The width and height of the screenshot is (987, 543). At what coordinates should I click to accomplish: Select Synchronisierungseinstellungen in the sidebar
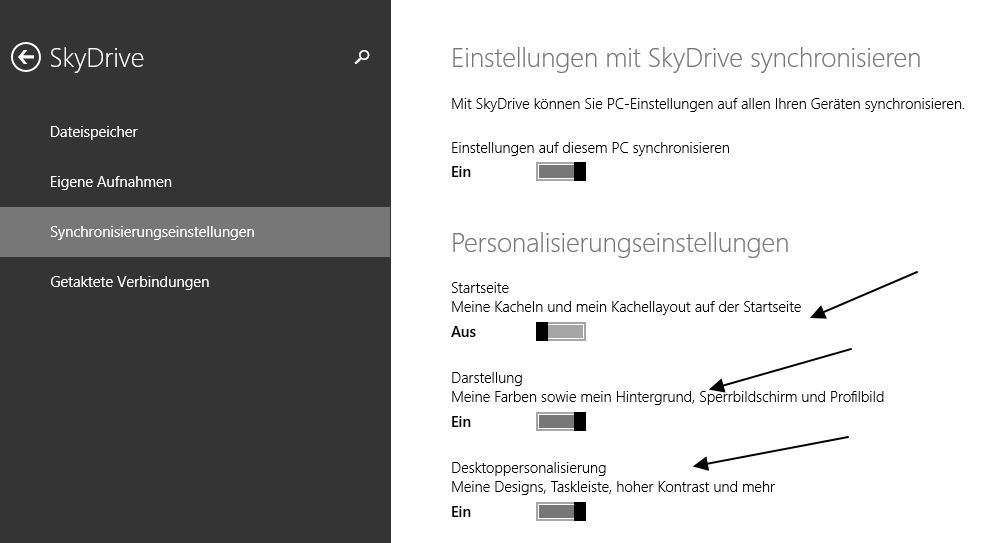click(195, 232)
